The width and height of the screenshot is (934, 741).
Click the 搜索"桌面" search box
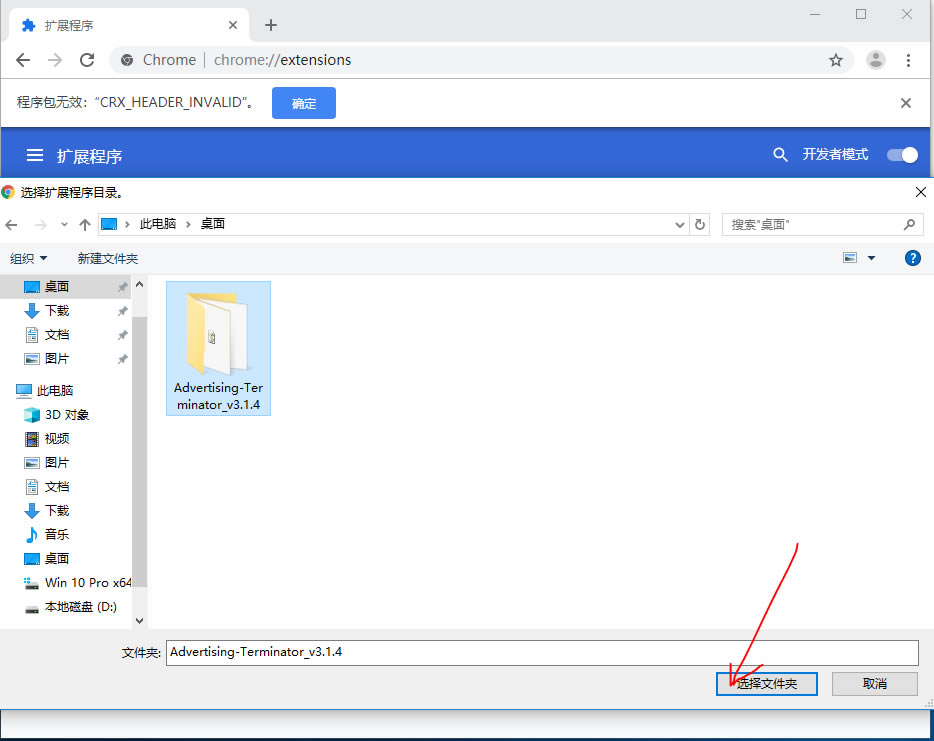click(823, 225)
